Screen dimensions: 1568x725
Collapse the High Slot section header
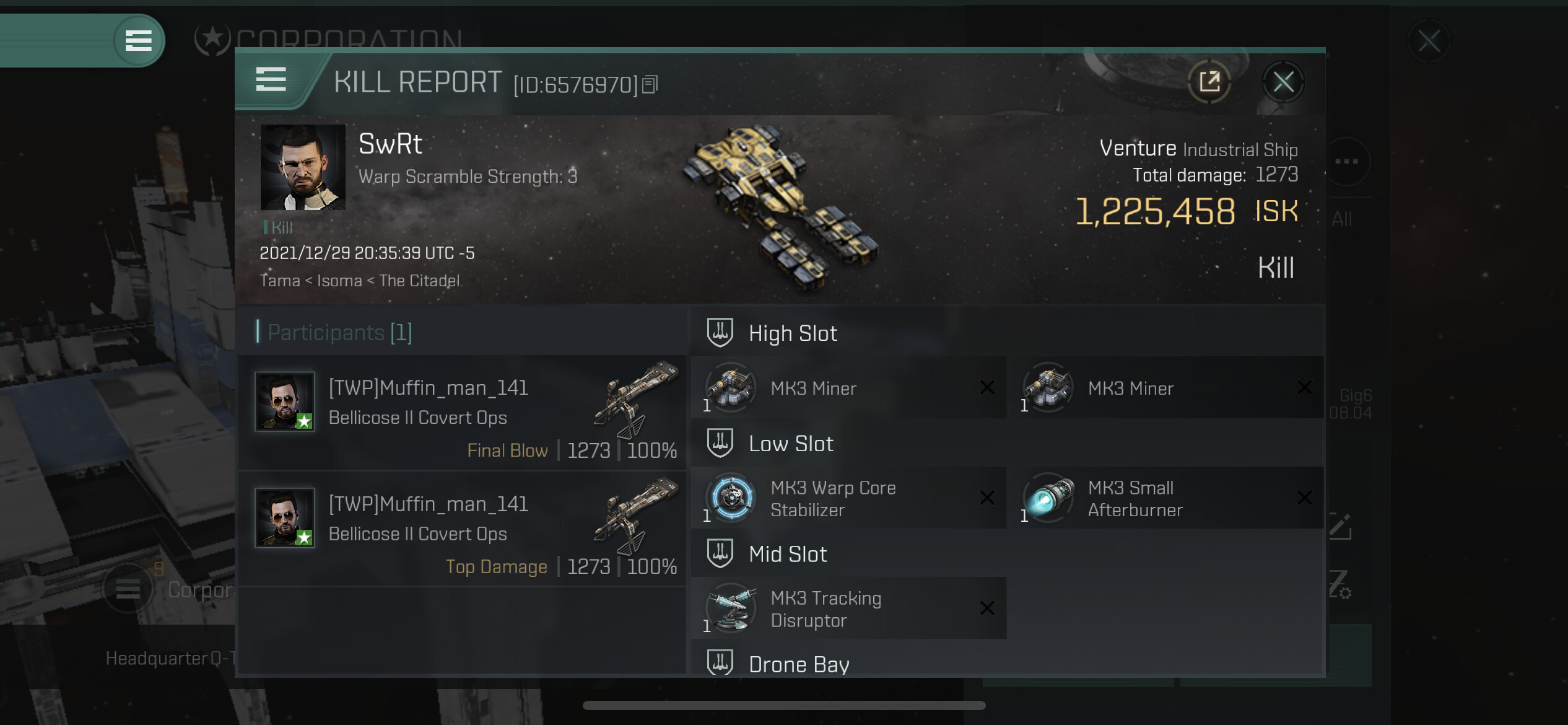point(1007,333)
